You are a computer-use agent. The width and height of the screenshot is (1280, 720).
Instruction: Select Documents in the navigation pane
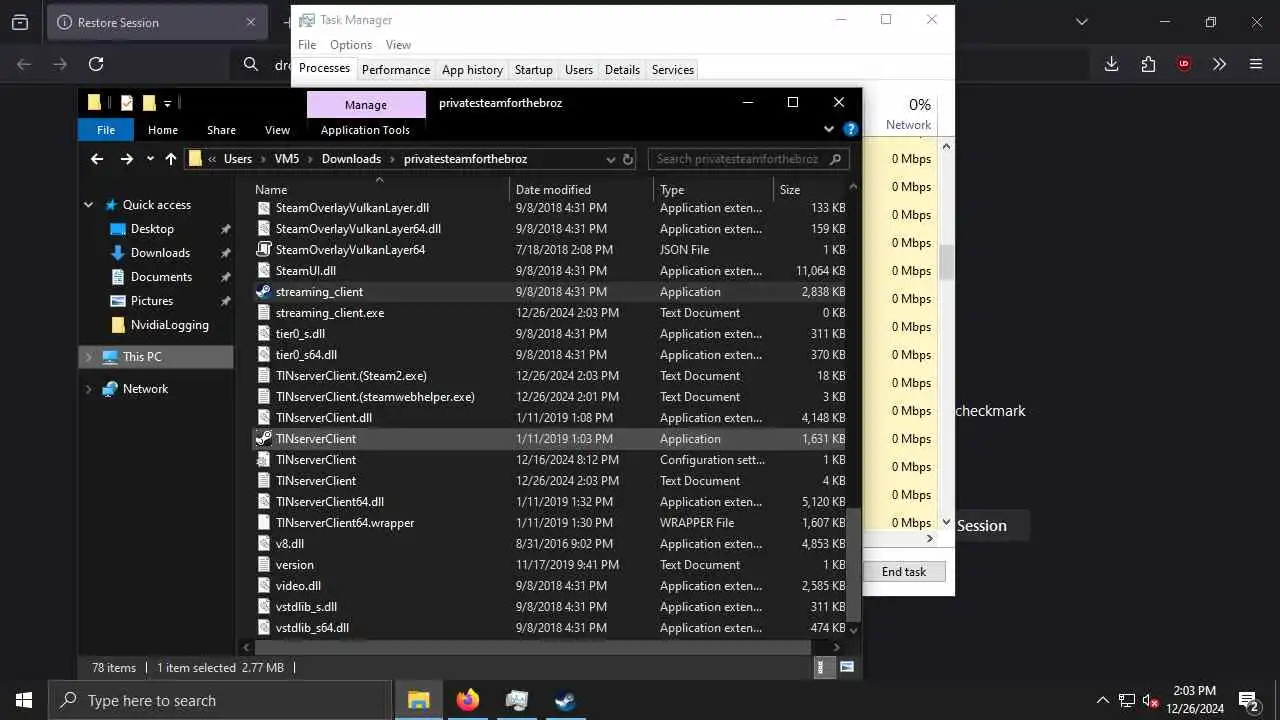(161, 277)
